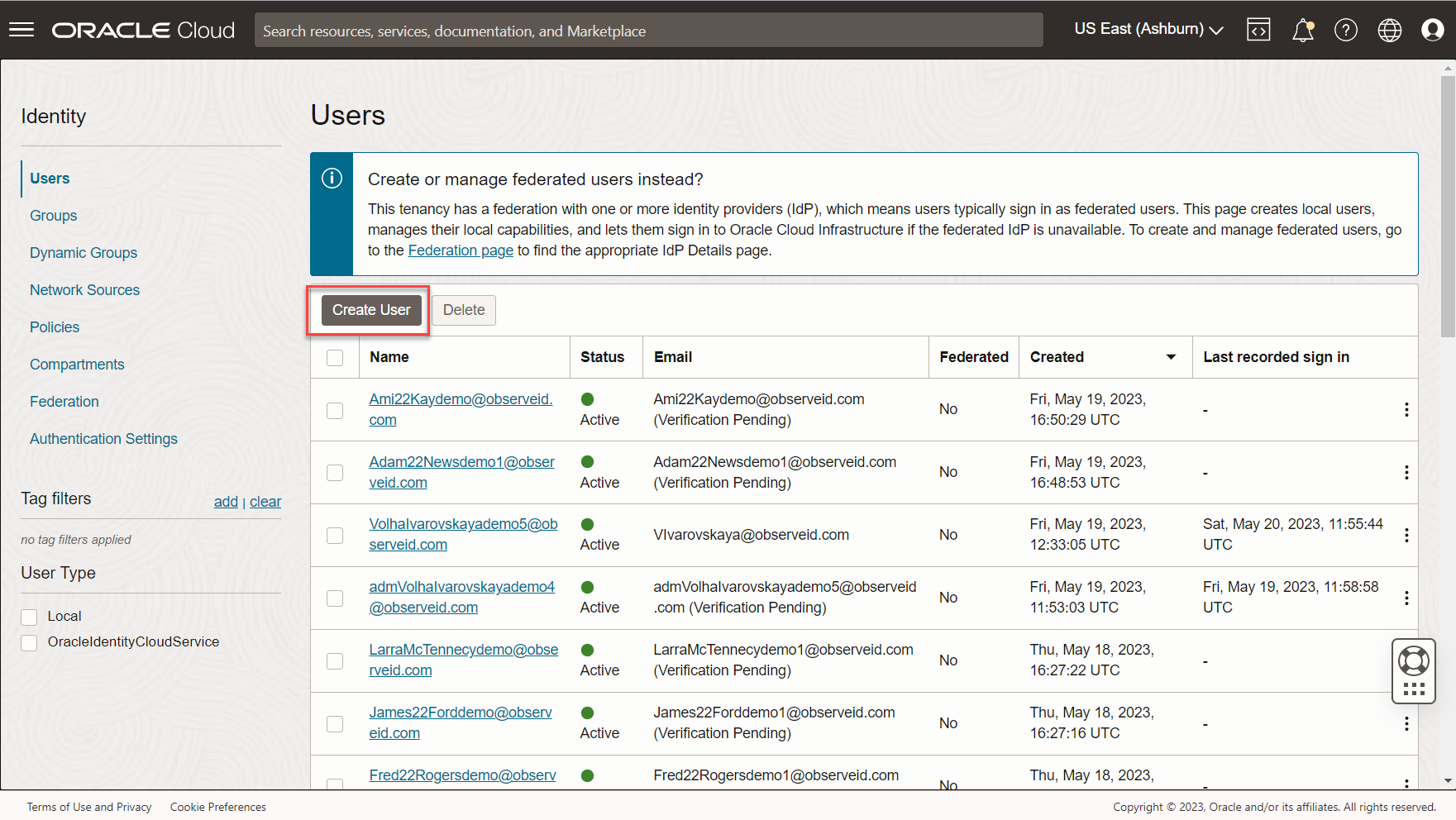Open the user profile avatar menu
Screen dimensions: 1456x820
click(x=1432, y=31)
